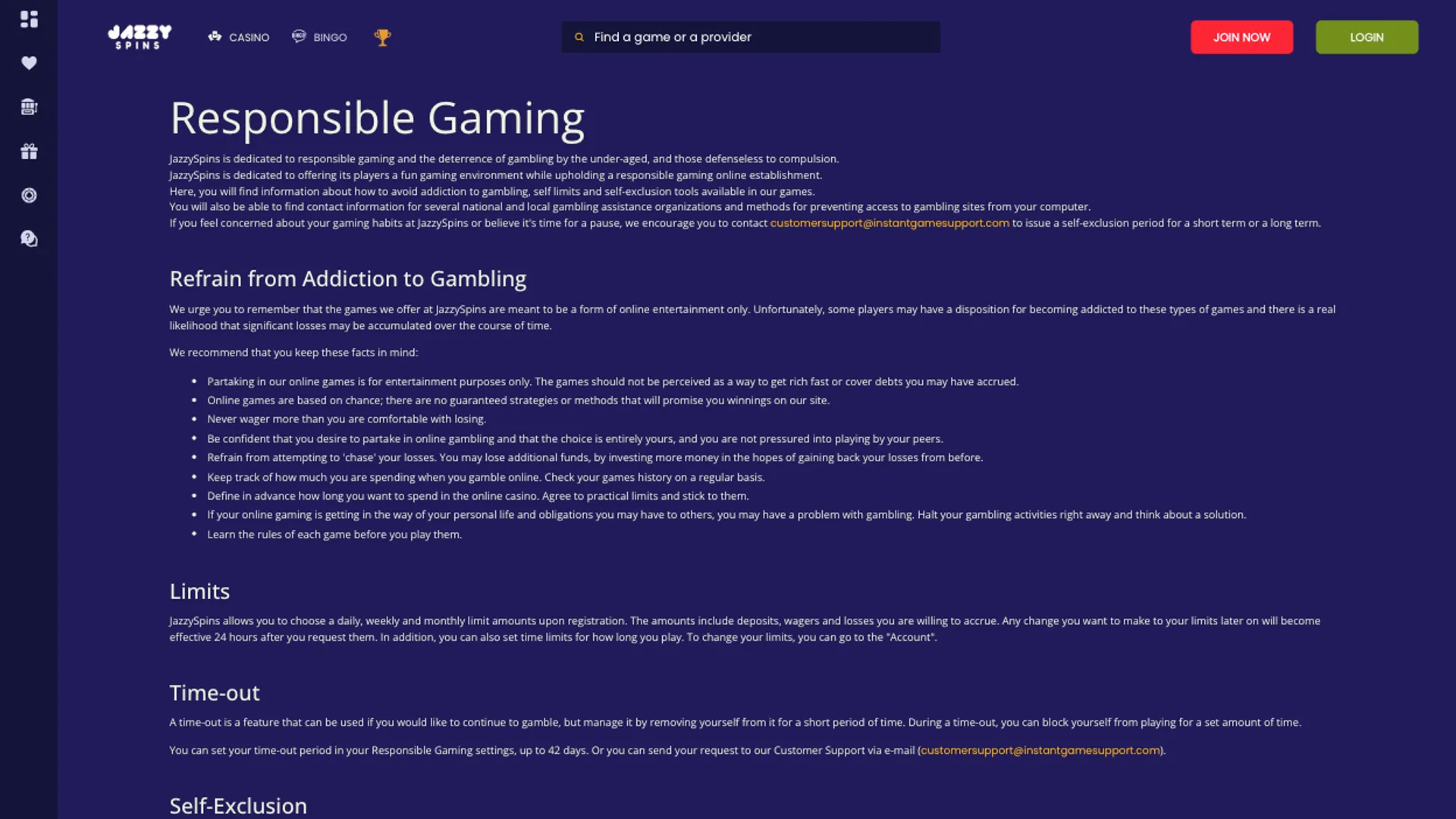Open the CASINO menu item
The height and width of the screenshot is (819, 1456).
click(x=249, y=37)
